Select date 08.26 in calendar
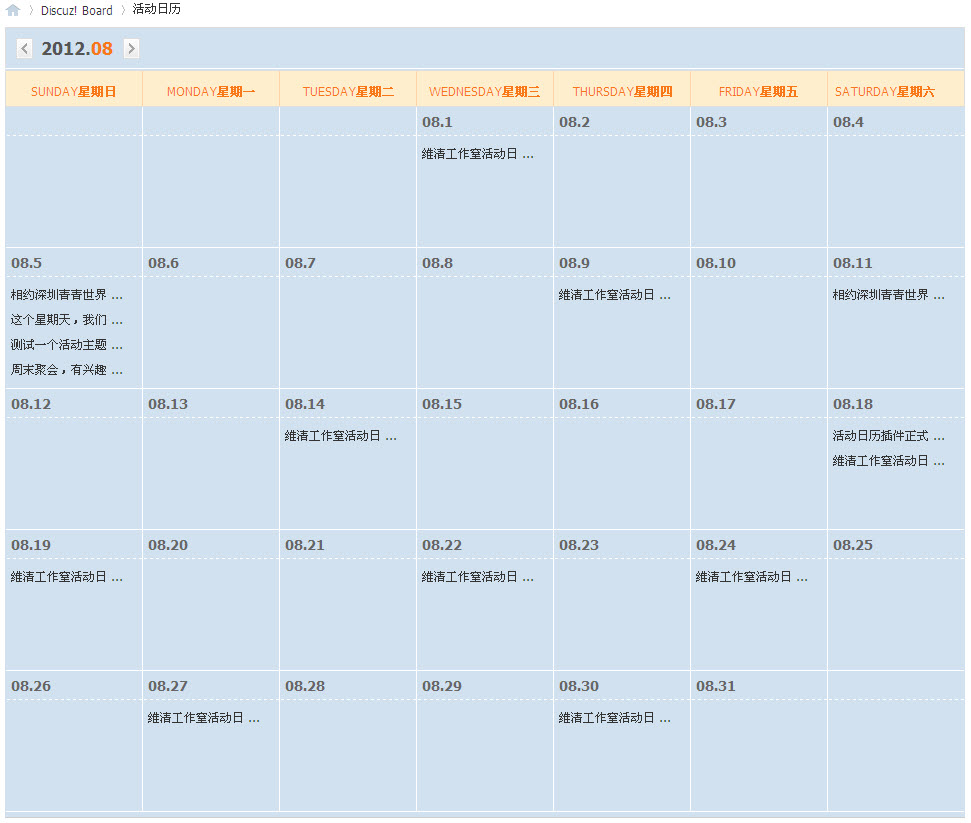Viewport: 971px width, 823px height. [31, 686]
